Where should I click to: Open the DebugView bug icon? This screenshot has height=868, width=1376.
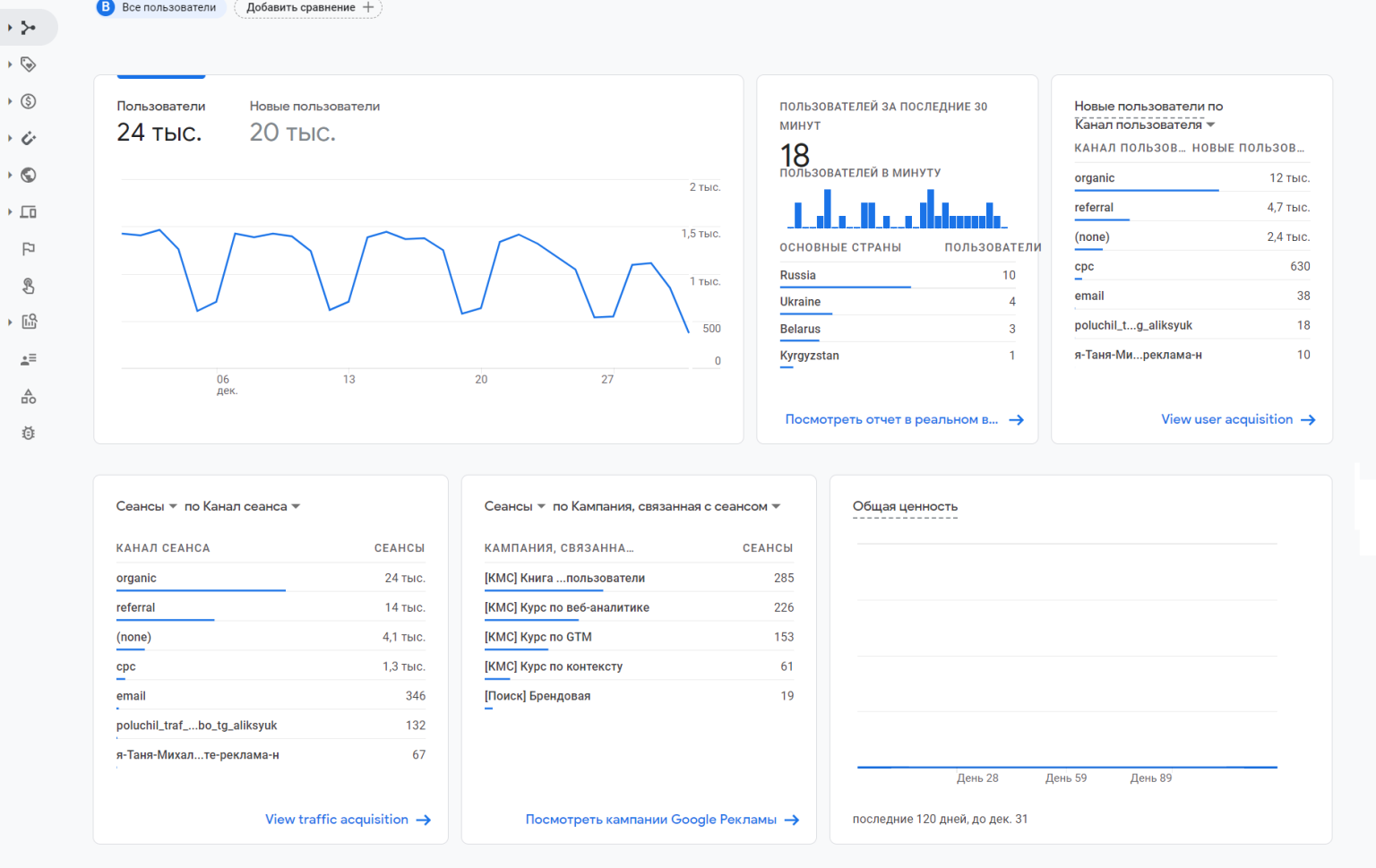point(29,434)
